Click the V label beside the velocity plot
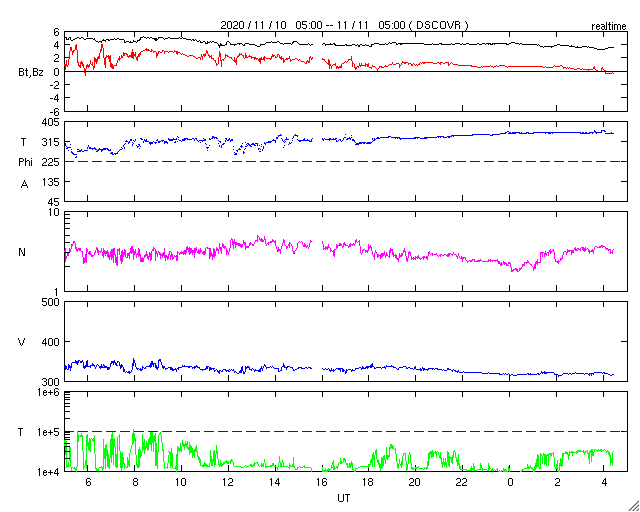Screen dimensions: 640x512 tap(22, 342)
